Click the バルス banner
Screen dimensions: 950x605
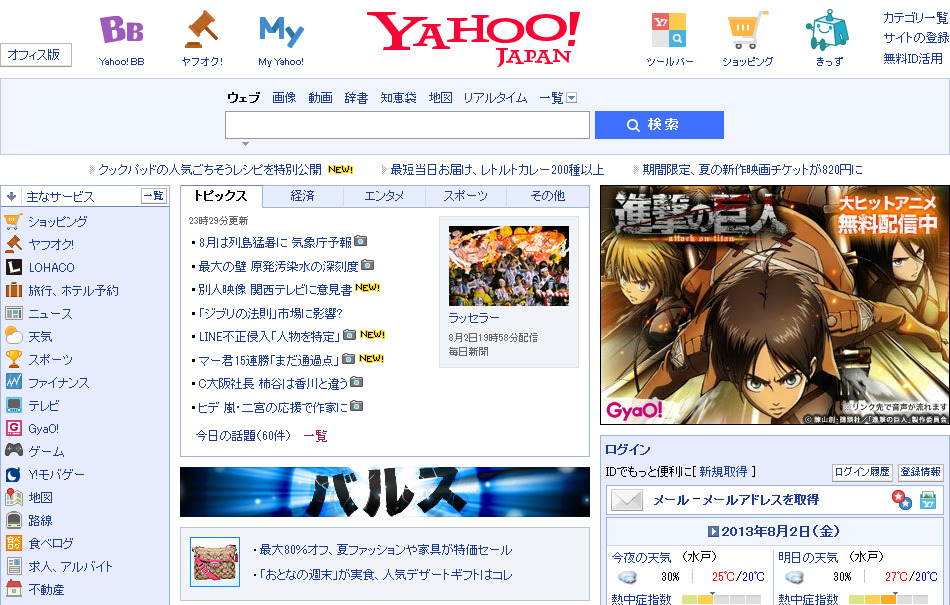tap(385, 492)
